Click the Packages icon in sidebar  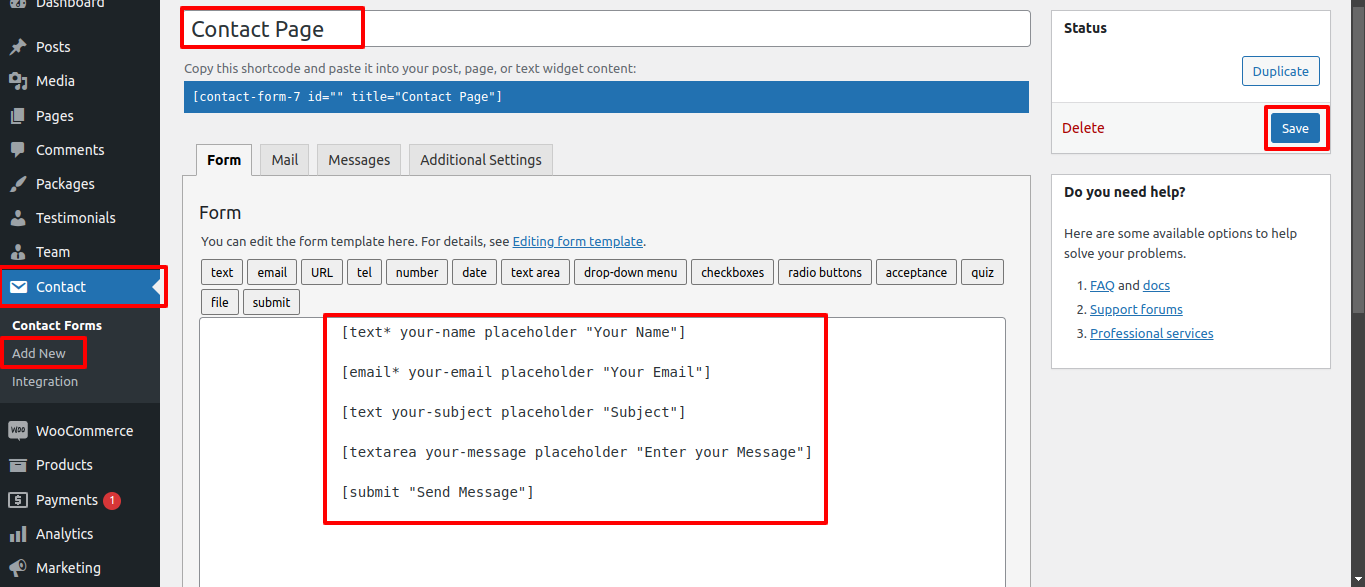click(17, 184)
